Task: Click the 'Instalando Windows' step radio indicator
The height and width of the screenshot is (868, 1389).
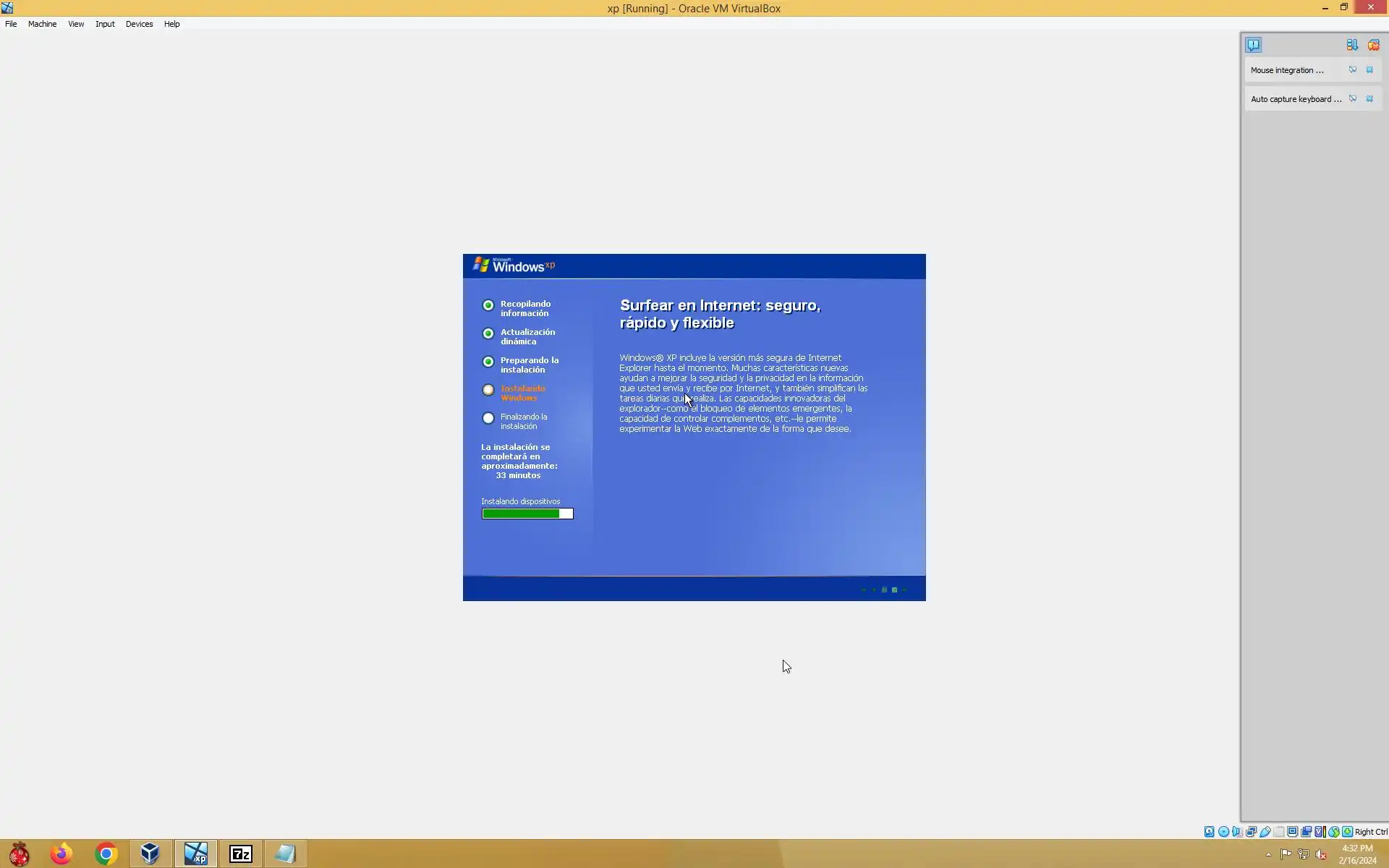Action: 488,390
